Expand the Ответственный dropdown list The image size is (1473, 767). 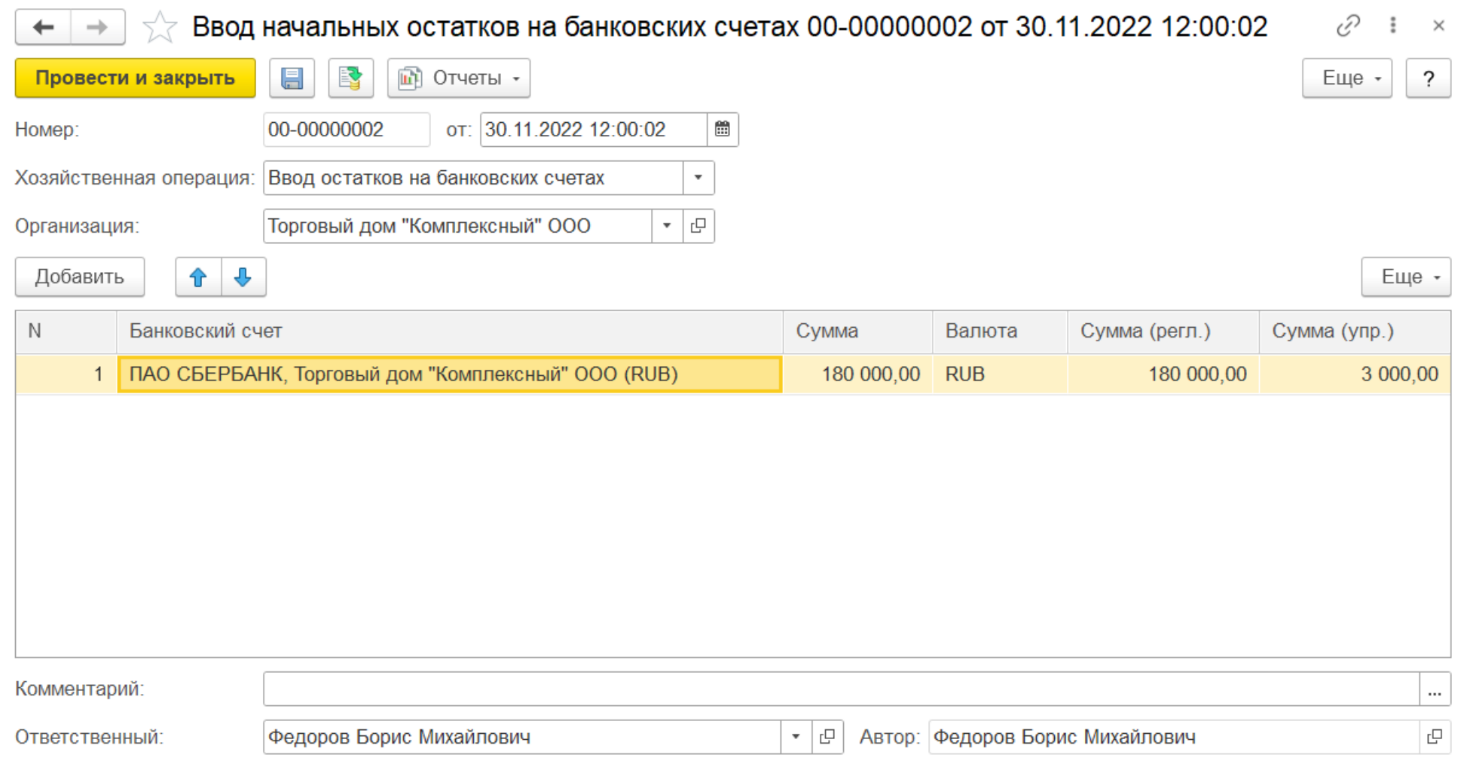[796, 737]
